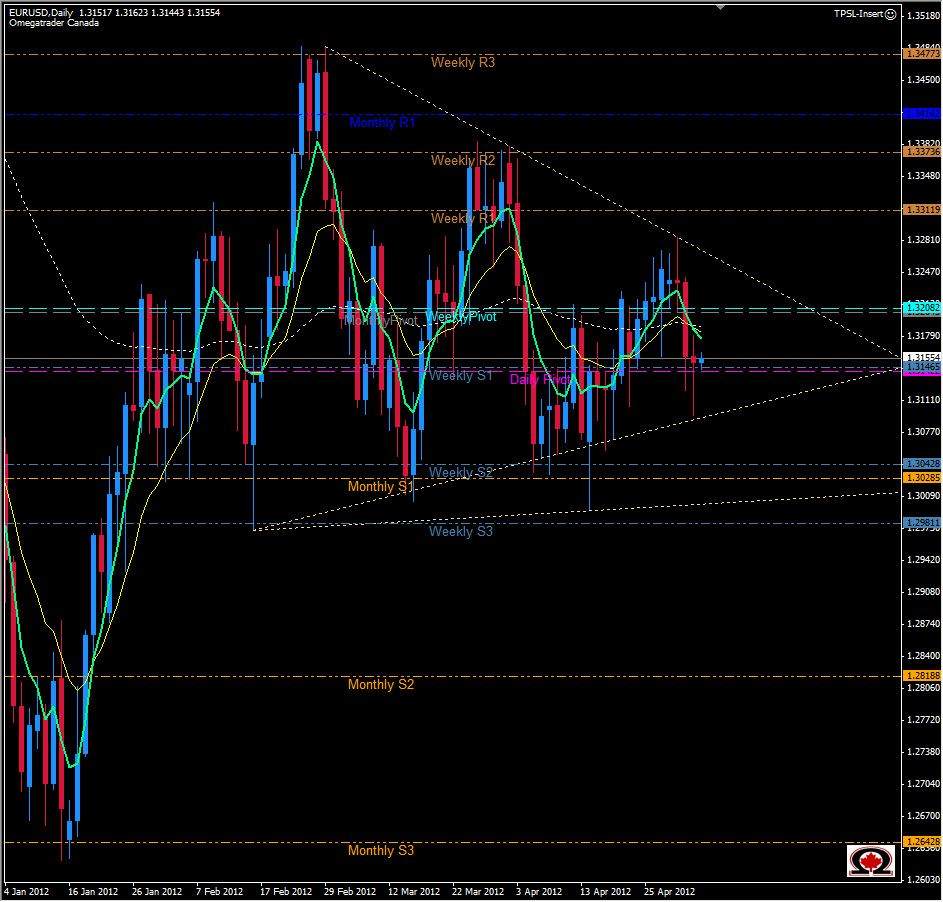Click the 1.32082 Weekly Pivot price tag

click(921, 310)
